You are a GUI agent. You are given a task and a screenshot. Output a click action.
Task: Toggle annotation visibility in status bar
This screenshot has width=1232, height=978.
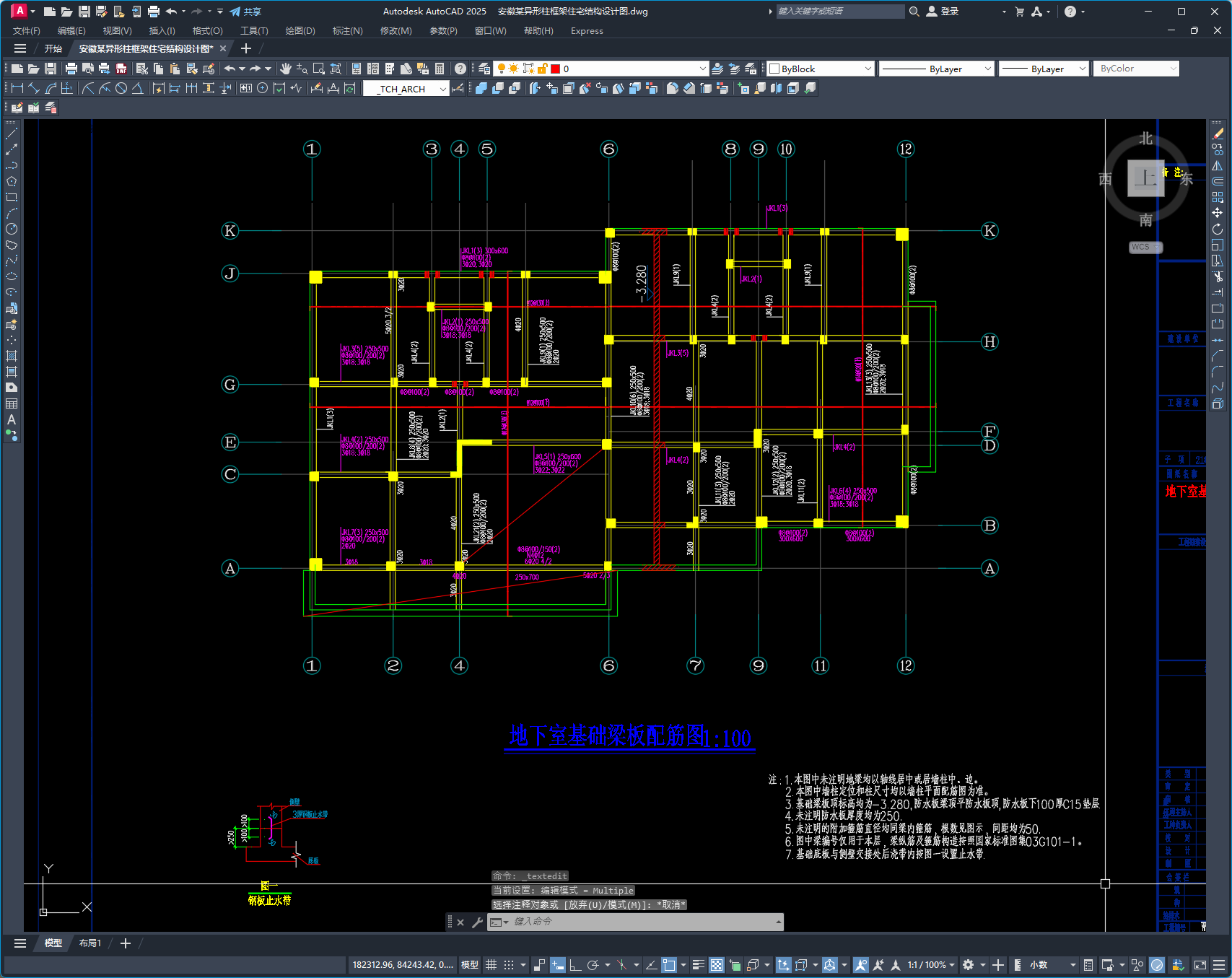(x=860, y=965)
